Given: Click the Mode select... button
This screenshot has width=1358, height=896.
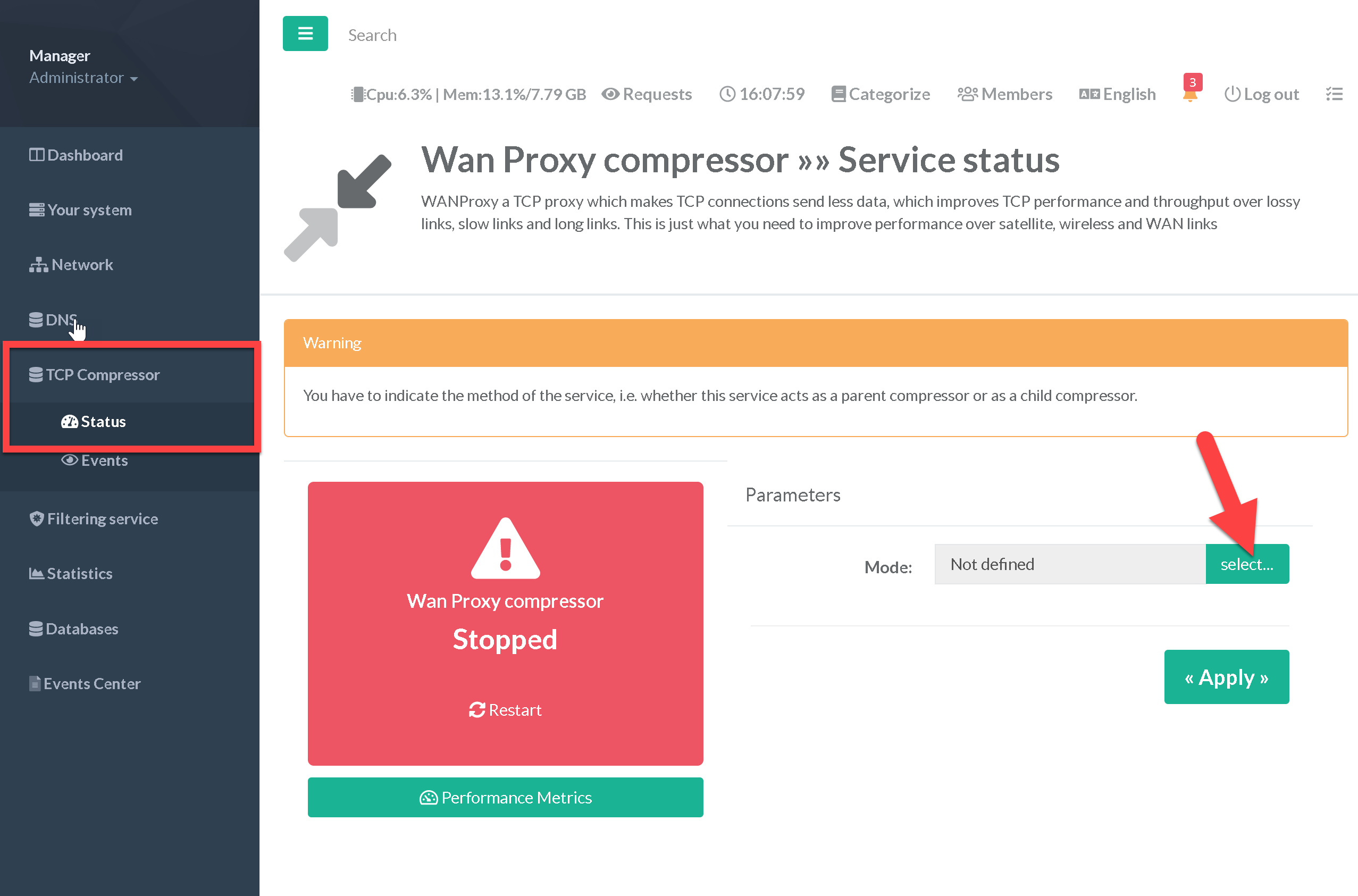Looking at the screenshot, I should pos(1246,564).
